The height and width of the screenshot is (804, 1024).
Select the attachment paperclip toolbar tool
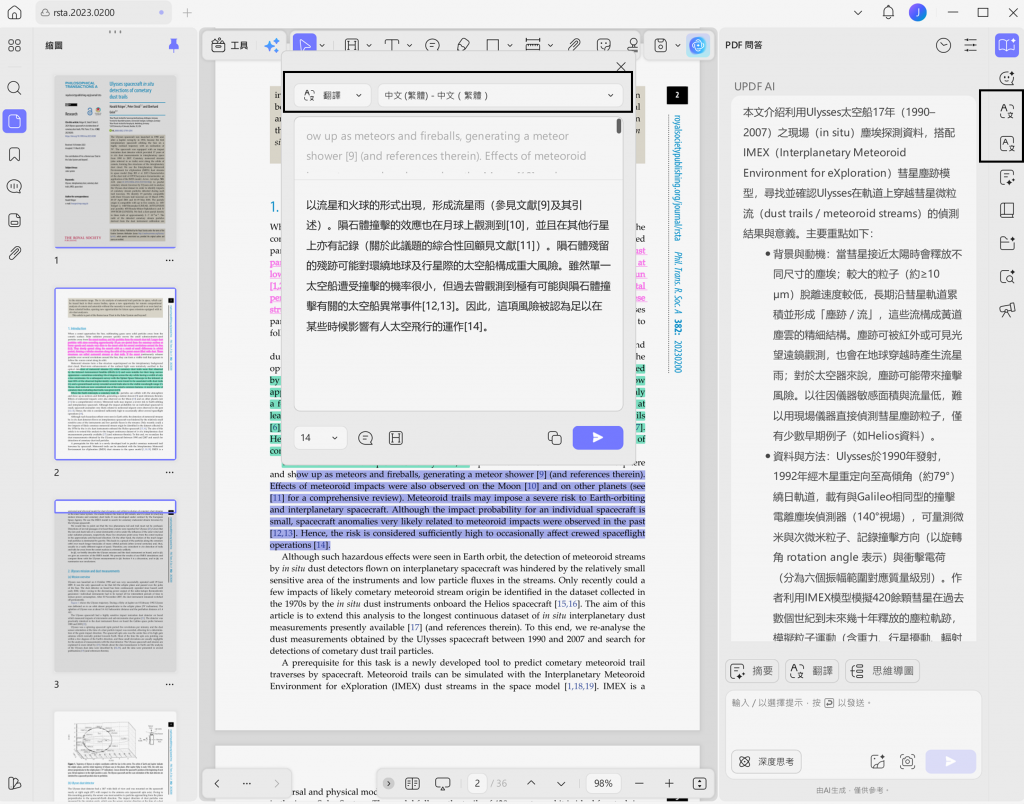tap(574, 45)
